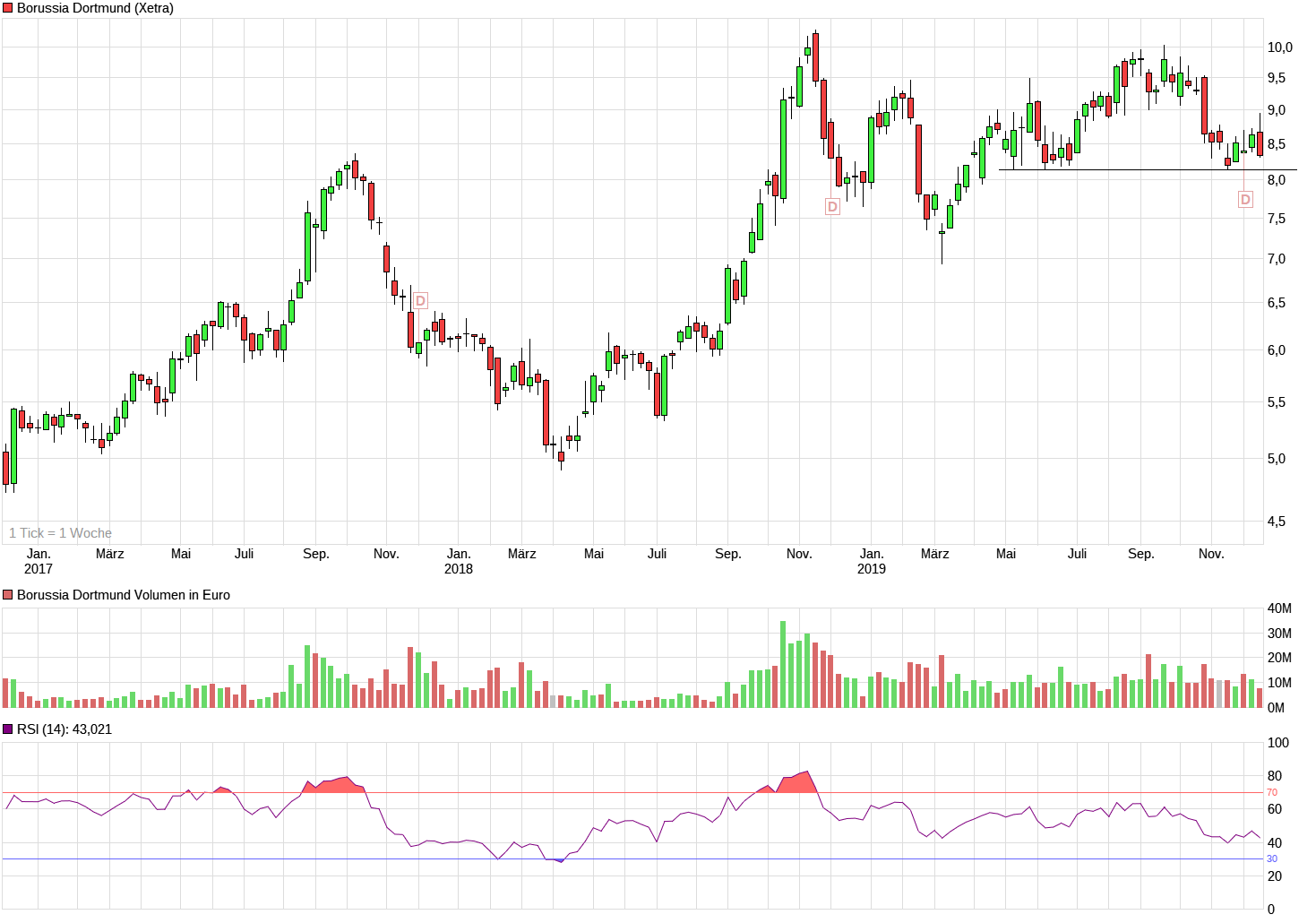
Task: Click the Volumen in Euro legend square
Action: click(x=8, y=595)
